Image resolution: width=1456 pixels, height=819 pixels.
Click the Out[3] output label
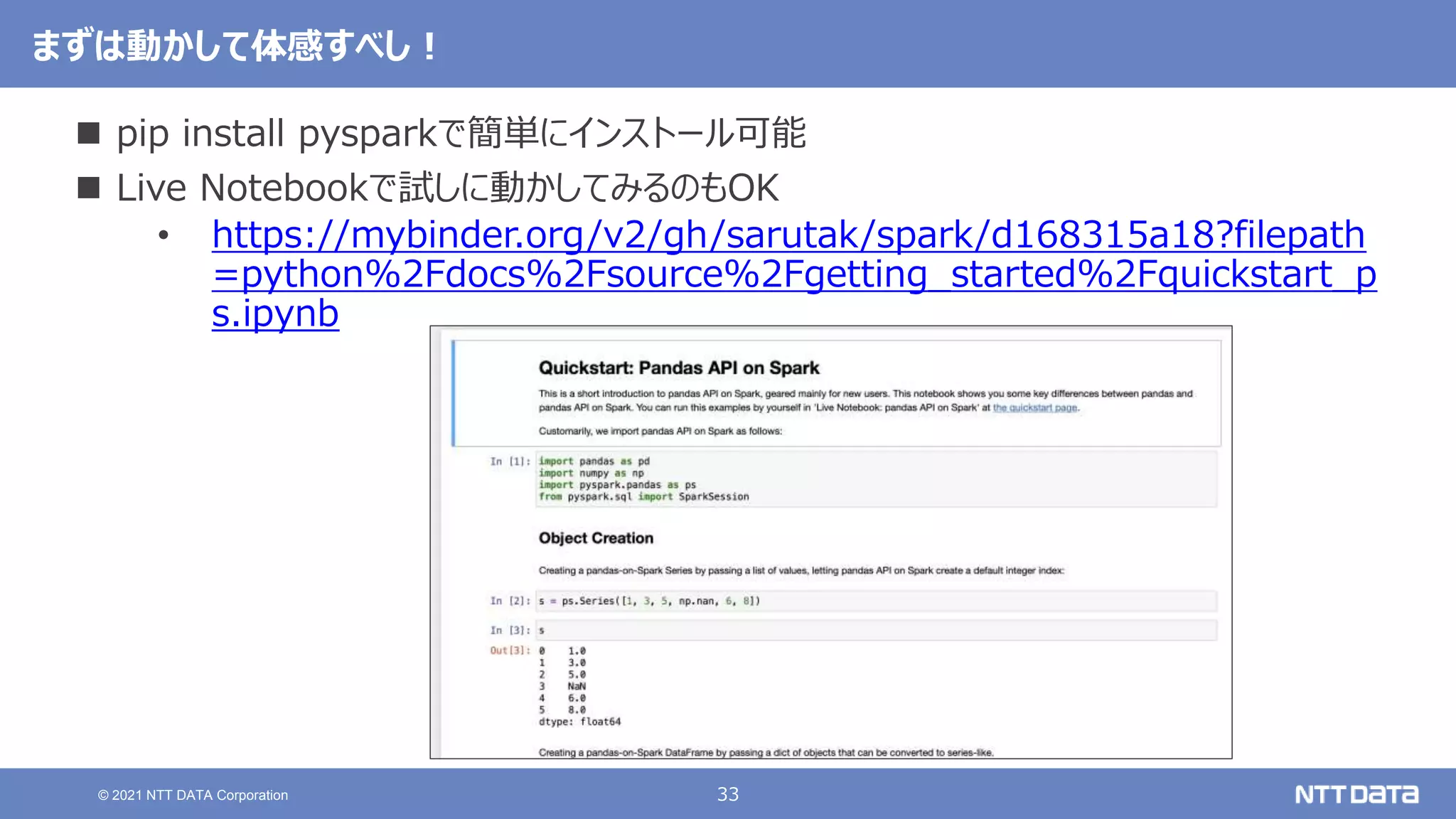point(509,651)
